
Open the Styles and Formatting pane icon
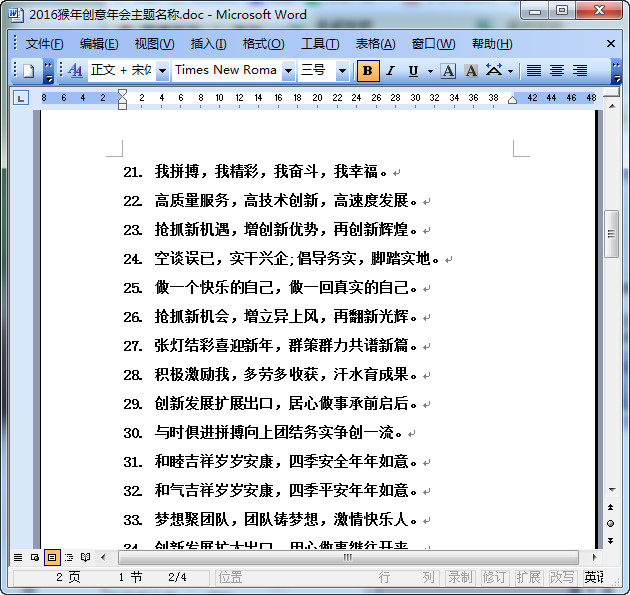(x=75, y=71)
